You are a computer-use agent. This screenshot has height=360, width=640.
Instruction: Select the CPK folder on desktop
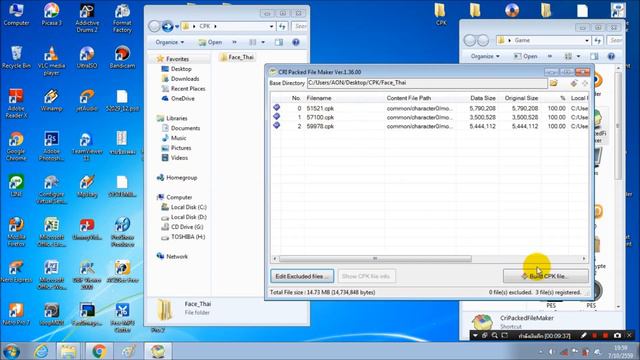click(440, 14)
